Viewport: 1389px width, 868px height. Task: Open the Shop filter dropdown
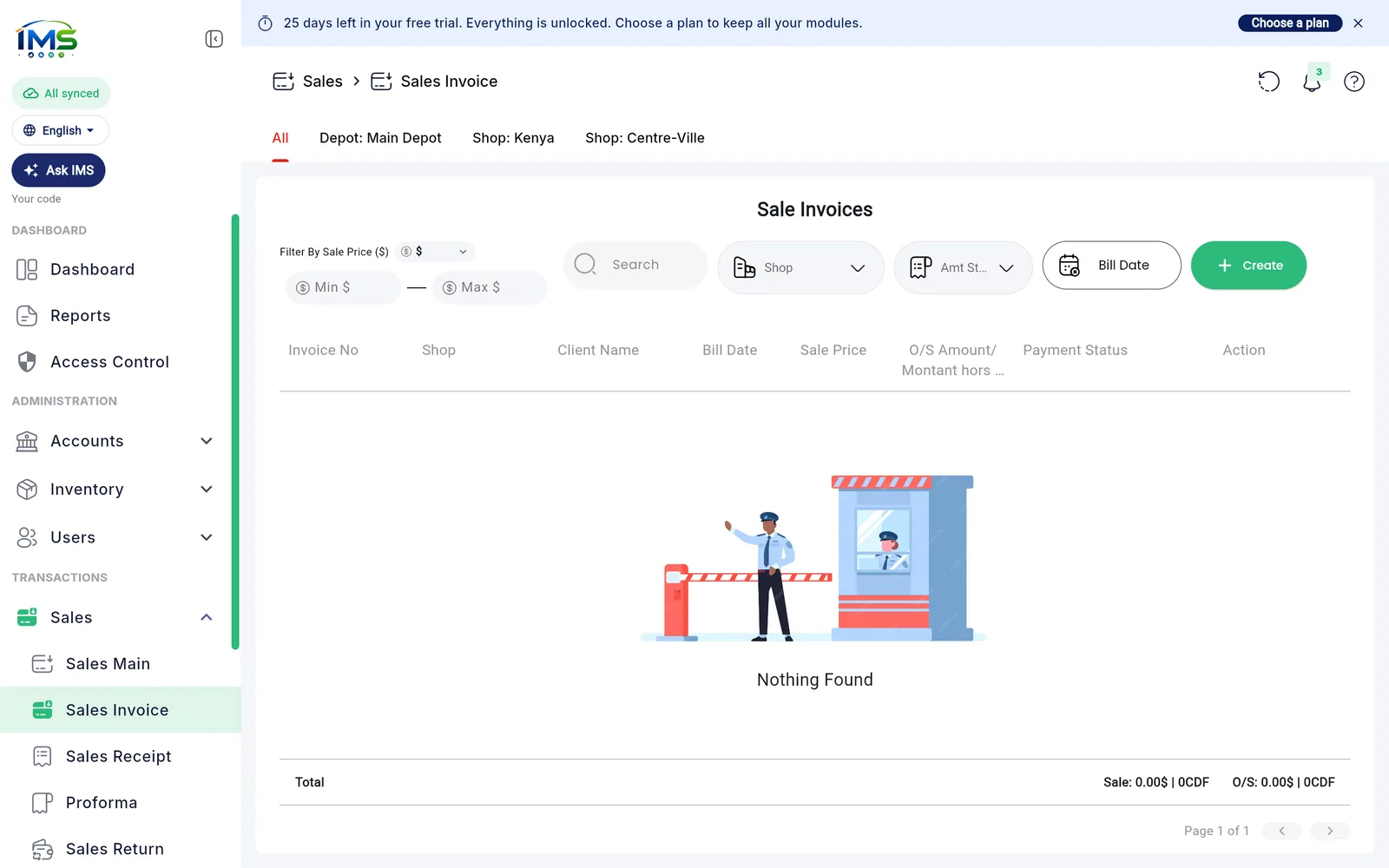coord(800,267)
